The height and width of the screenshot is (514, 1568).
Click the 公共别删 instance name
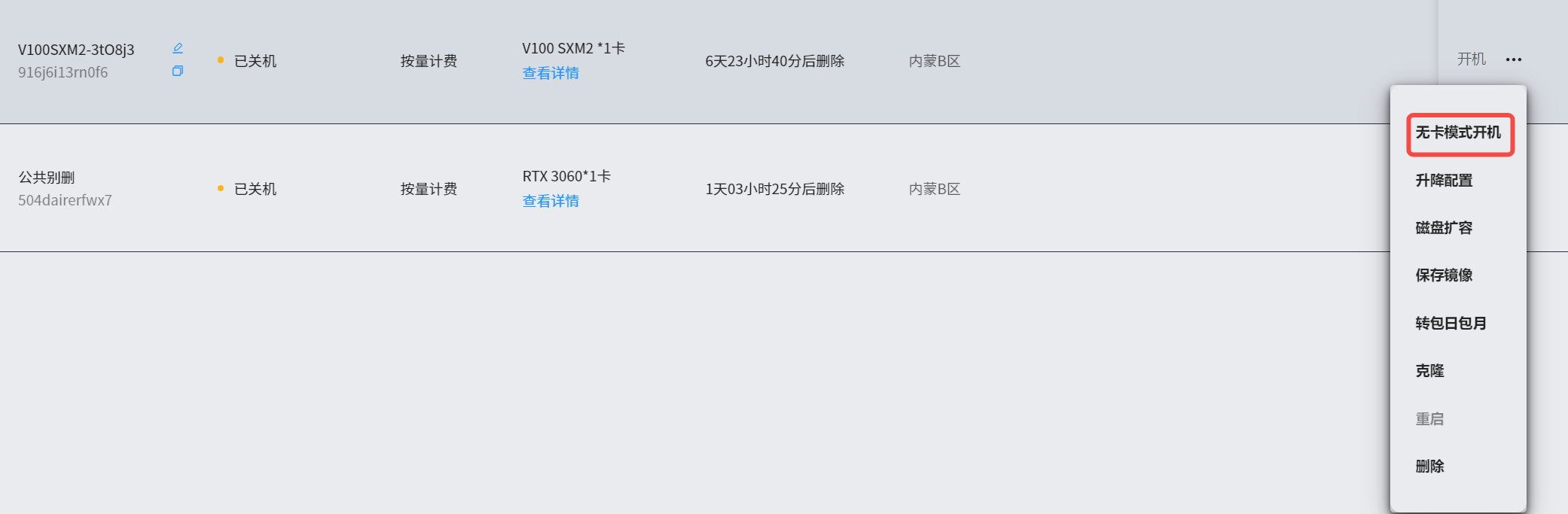pos(47,178)
